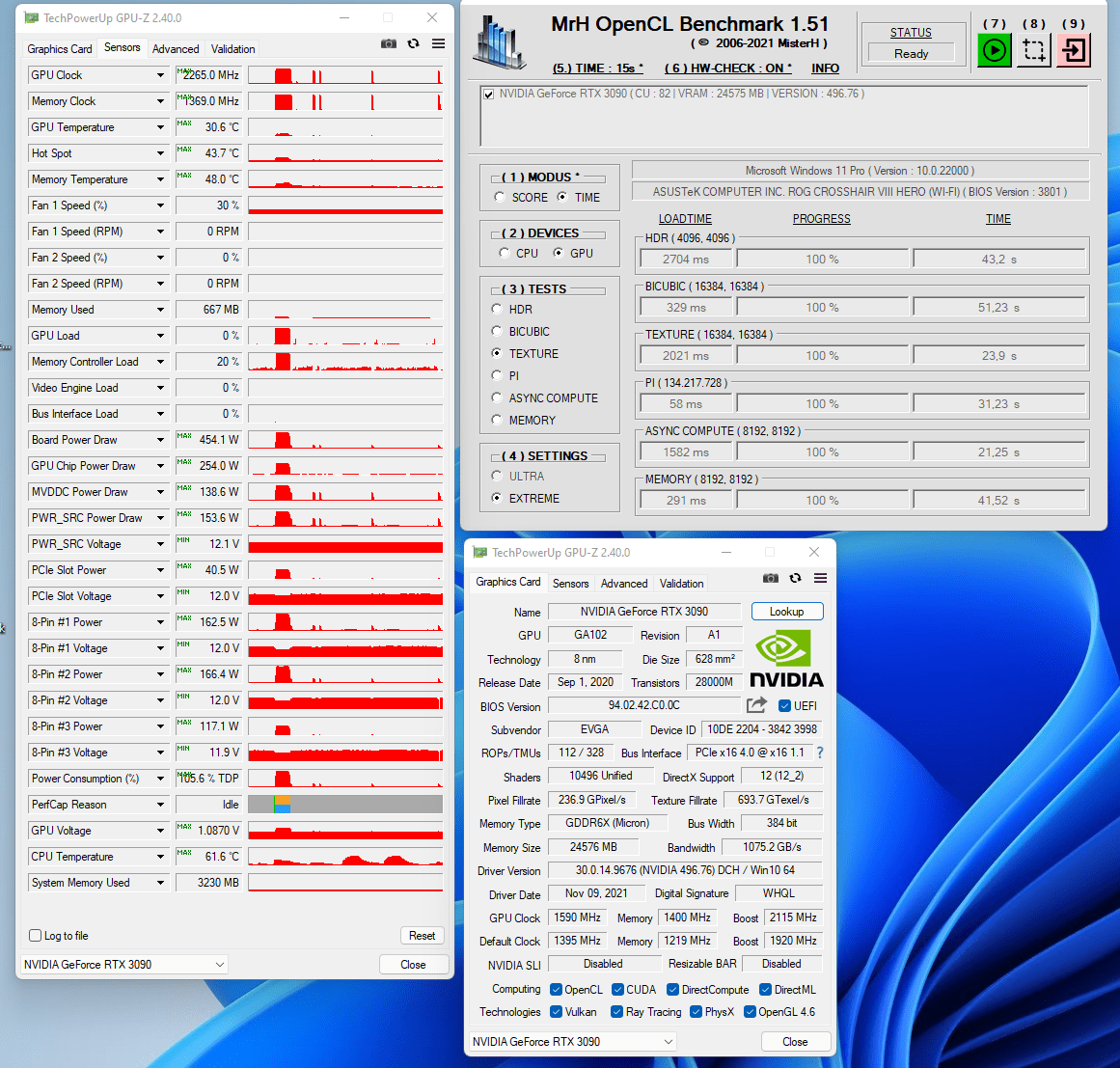
Task: Toggle the RTX 3090 device checkbox in benchmark
Action: [488, 95]
